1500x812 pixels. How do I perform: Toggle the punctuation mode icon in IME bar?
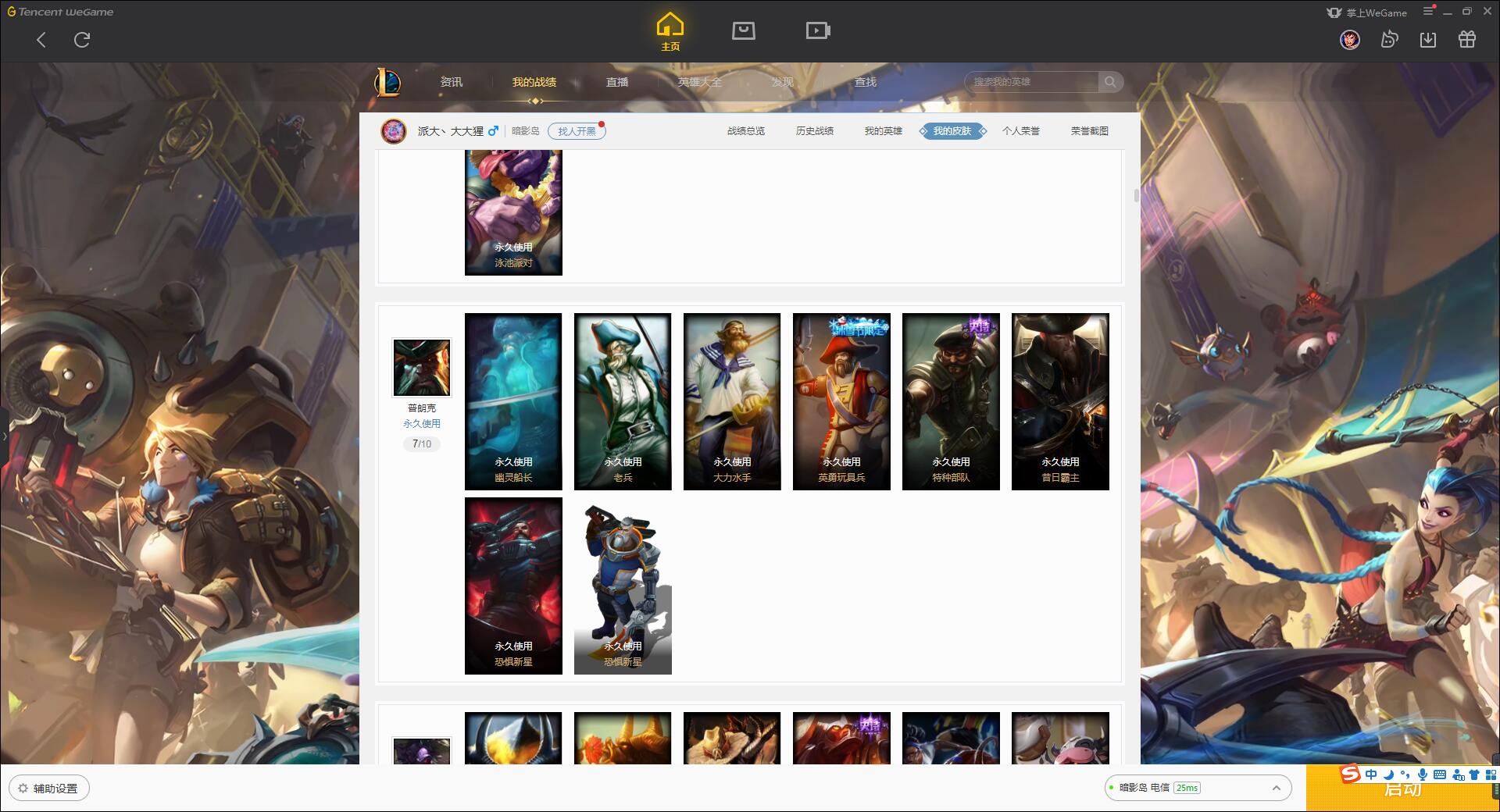tap(1405, 775)
